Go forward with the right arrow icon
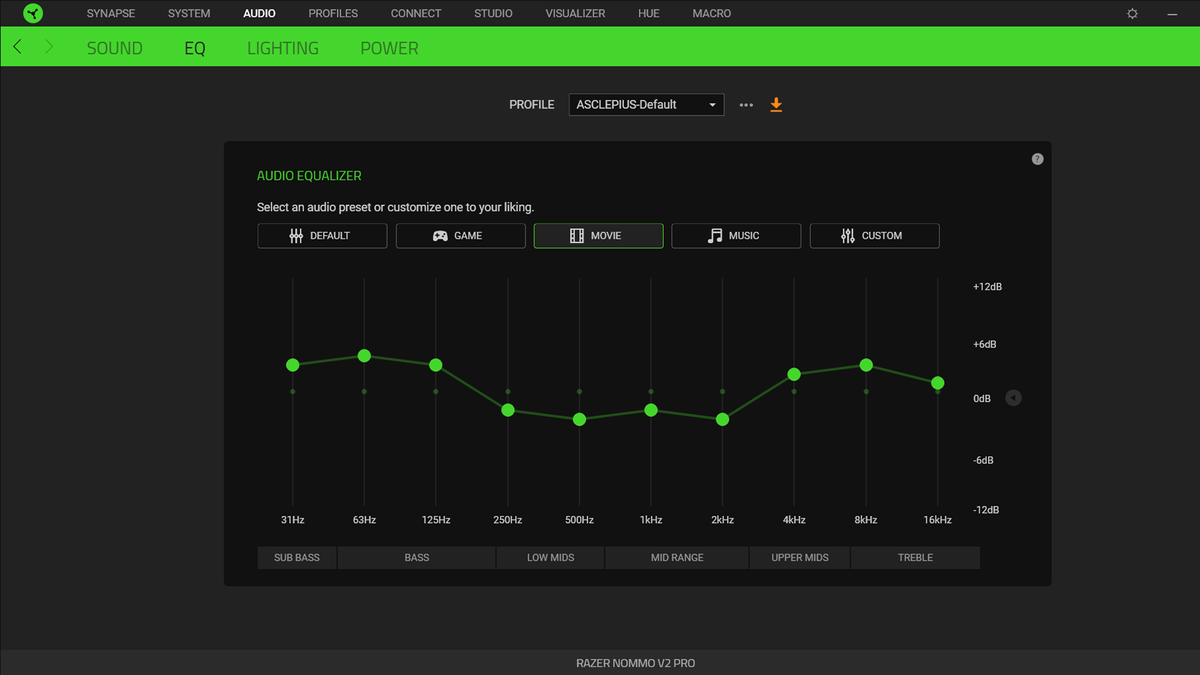Viewport: 1200px width, 675px height. [49, 47]
